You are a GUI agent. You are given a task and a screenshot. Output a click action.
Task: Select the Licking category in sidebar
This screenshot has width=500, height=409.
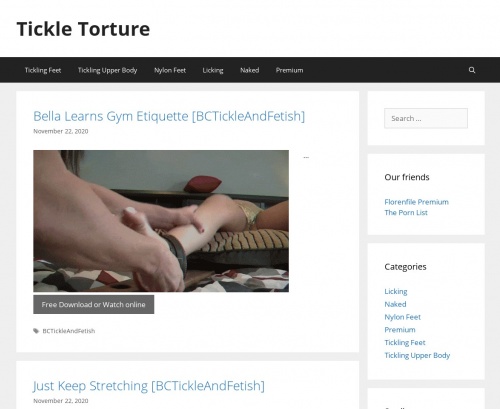(x=396, y=291)
